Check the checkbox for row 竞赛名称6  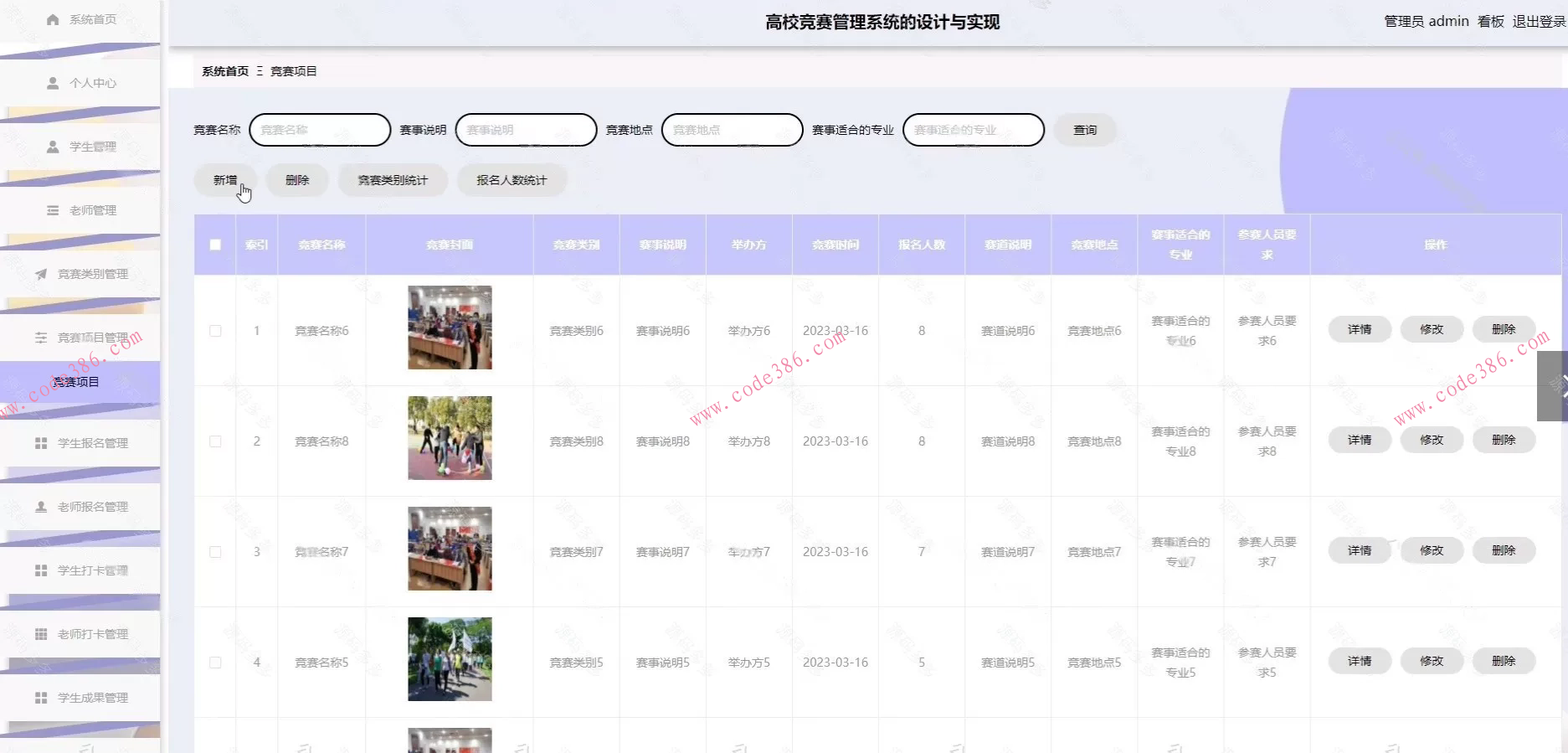point(215,331)
